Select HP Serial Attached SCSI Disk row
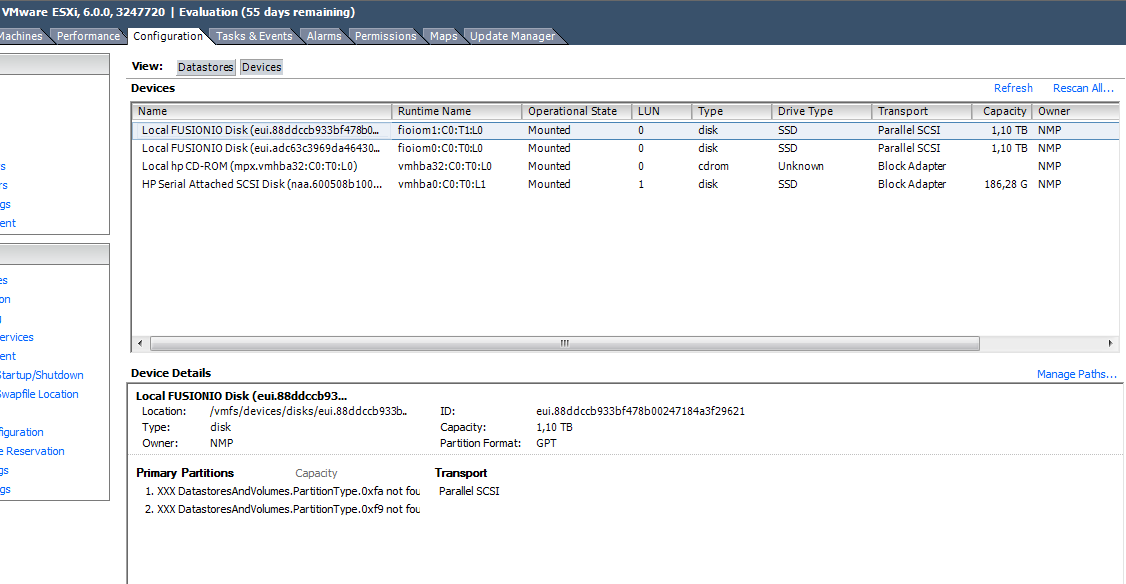Screen dimensions: 1126x584 point(625,184)
